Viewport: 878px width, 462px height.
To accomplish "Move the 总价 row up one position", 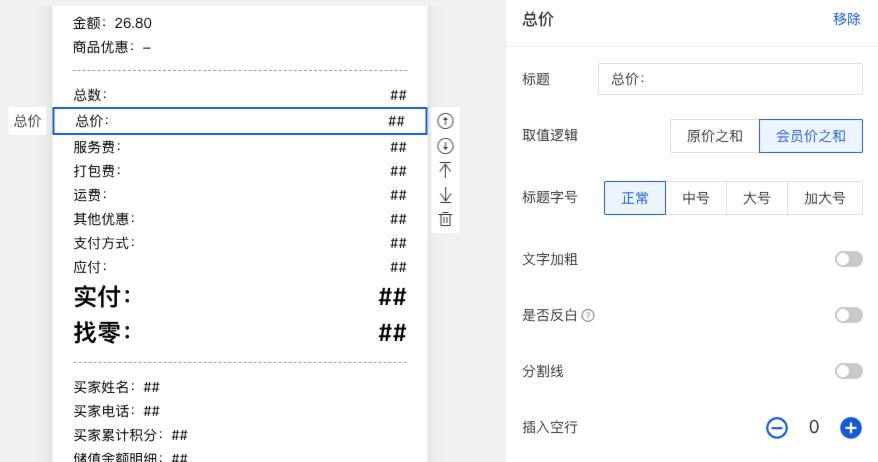I will point(446,121).
